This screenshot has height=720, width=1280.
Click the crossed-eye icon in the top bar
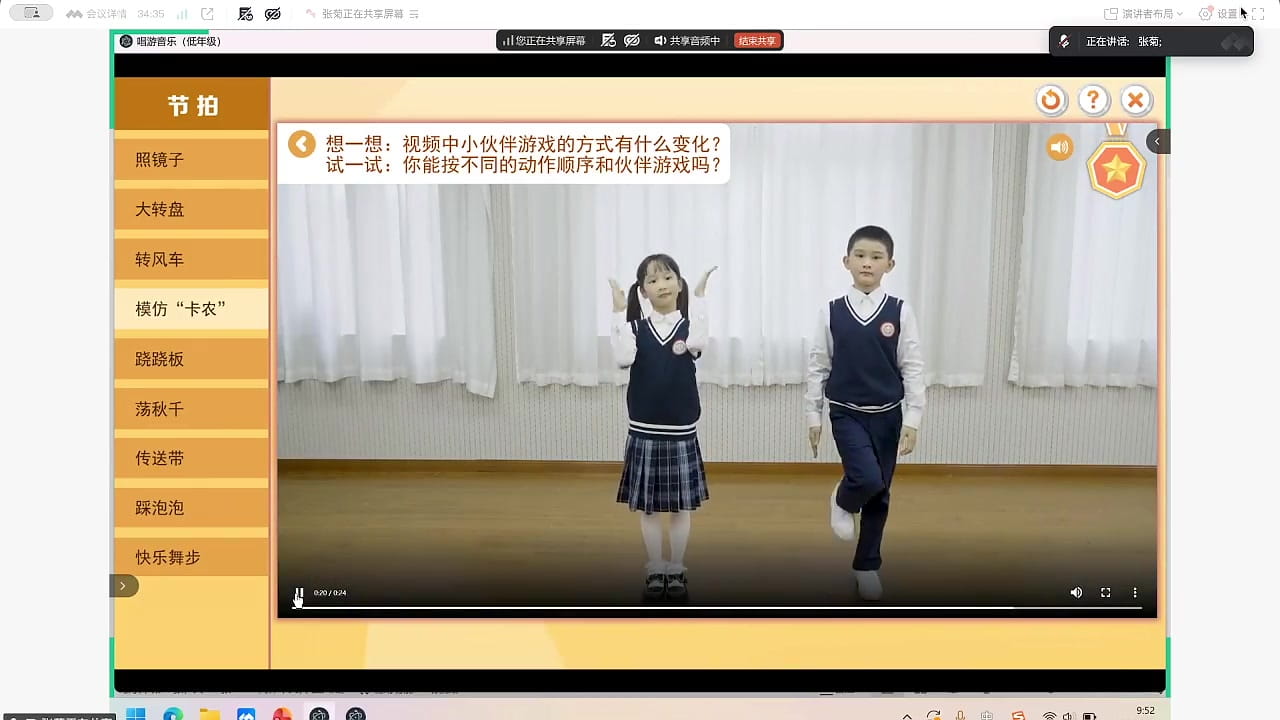click(x=272, y=14)
